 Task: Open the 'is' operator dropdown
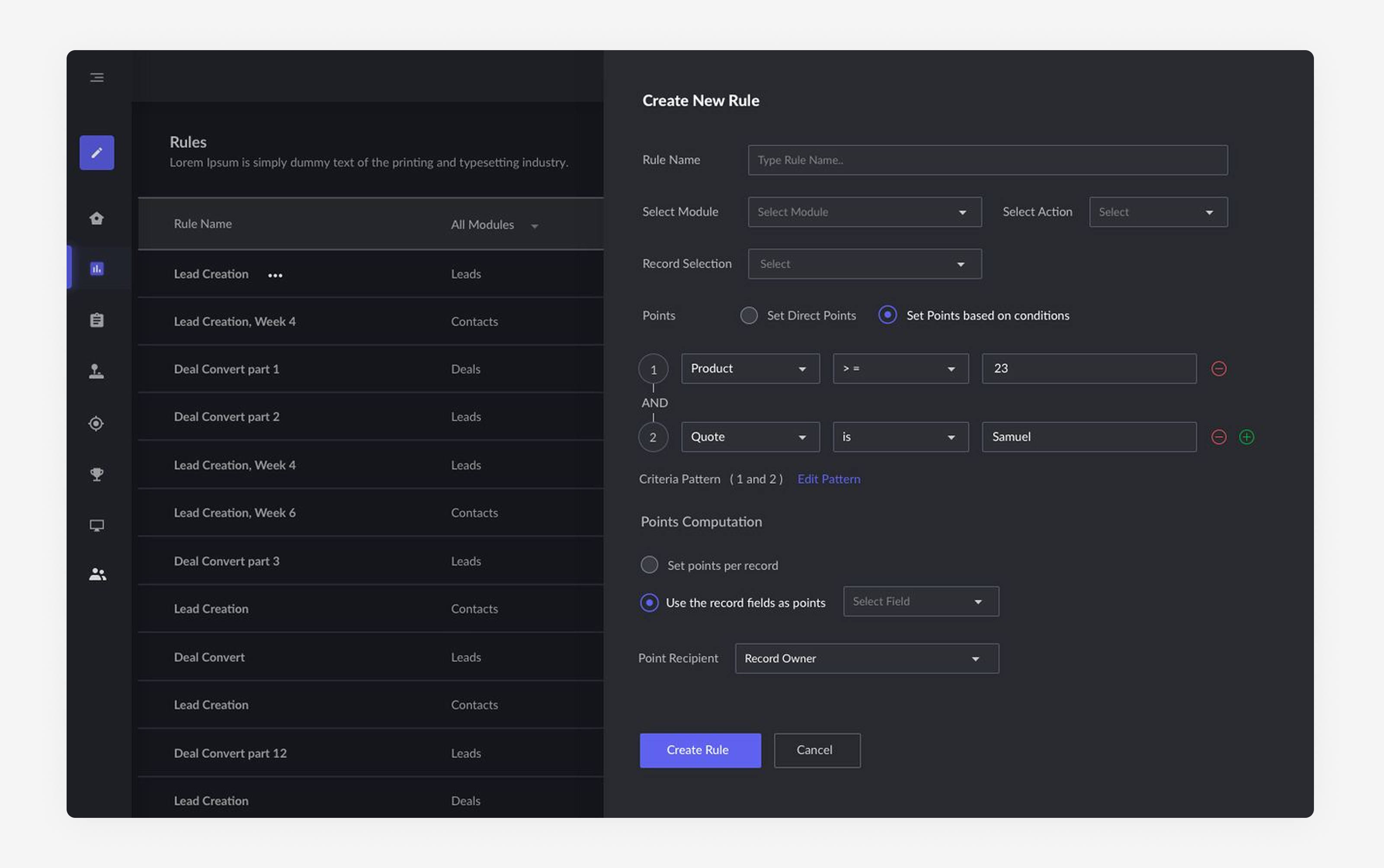coord(900,437)
